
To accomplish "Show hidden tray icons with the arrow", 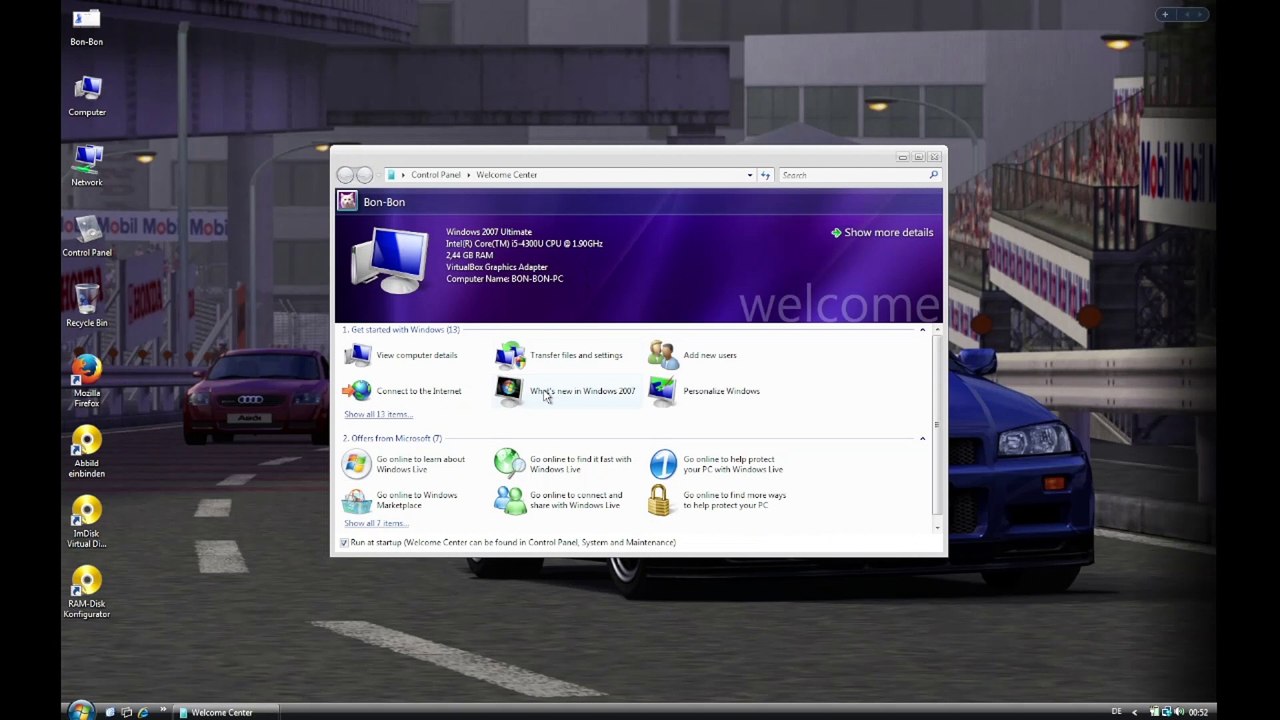I will 1134,712.
